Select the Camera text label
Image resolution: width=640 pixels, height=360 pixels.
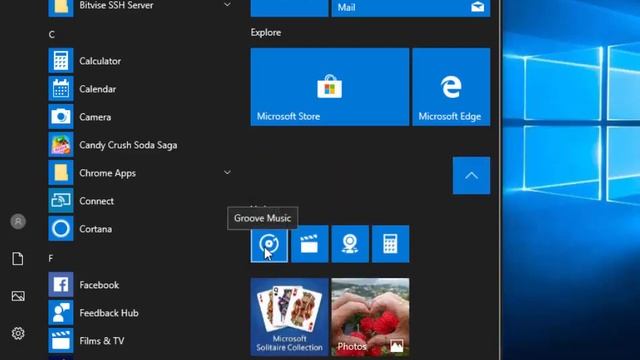(x=95, y=117)
